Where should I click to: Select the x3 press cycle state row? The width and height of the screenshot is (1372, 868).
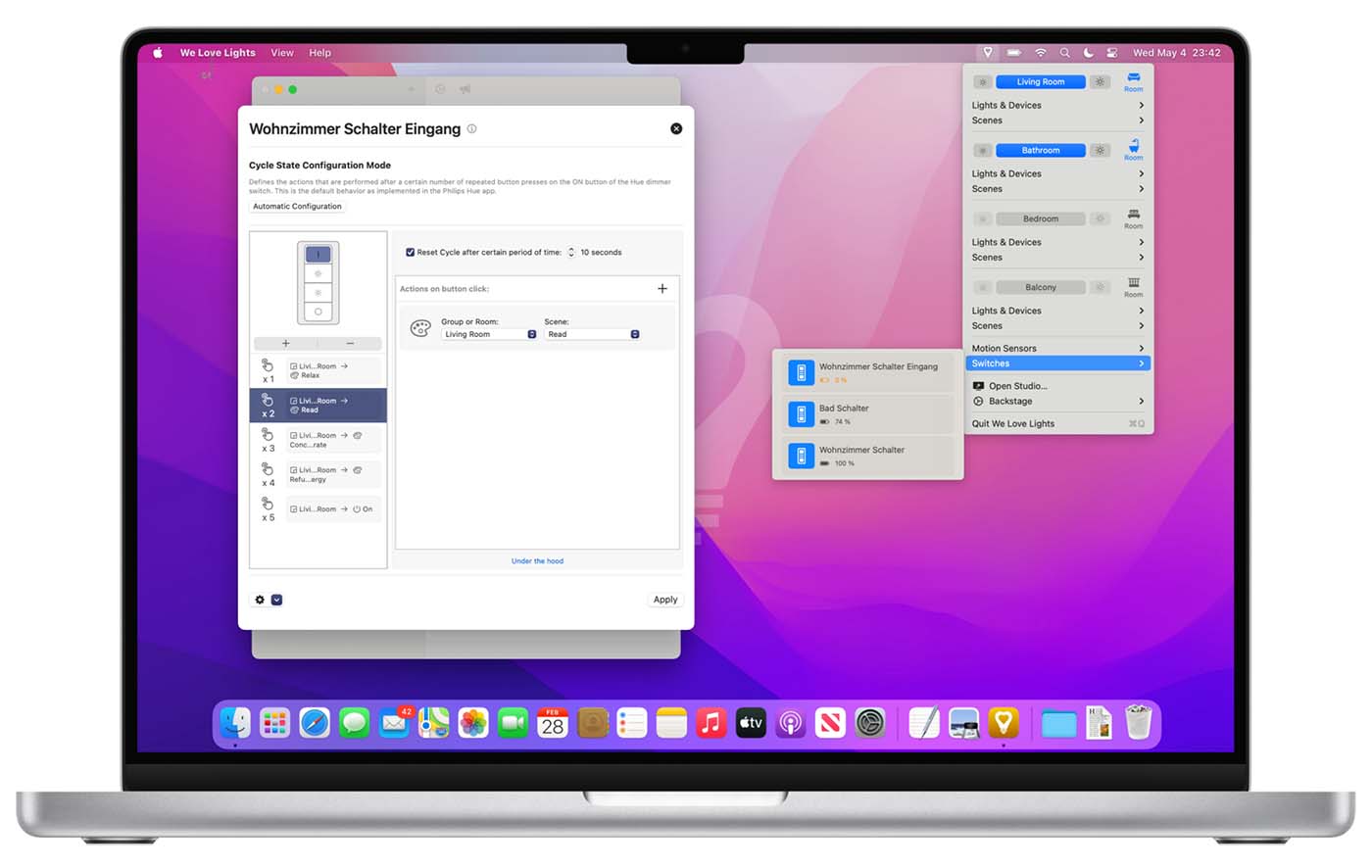(318, 440)
